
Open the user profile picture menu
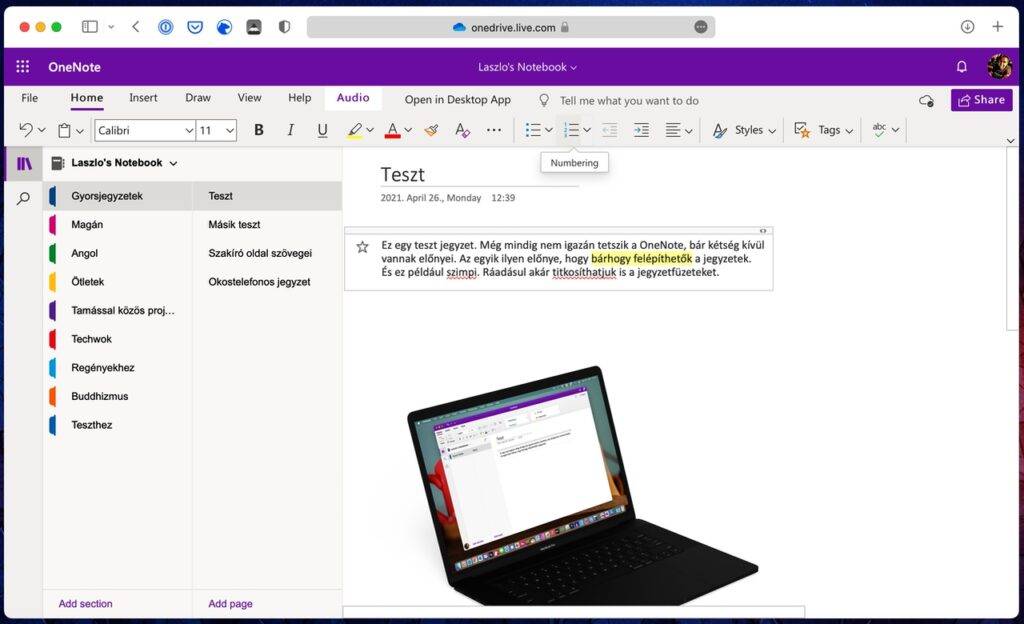[999, 66]
